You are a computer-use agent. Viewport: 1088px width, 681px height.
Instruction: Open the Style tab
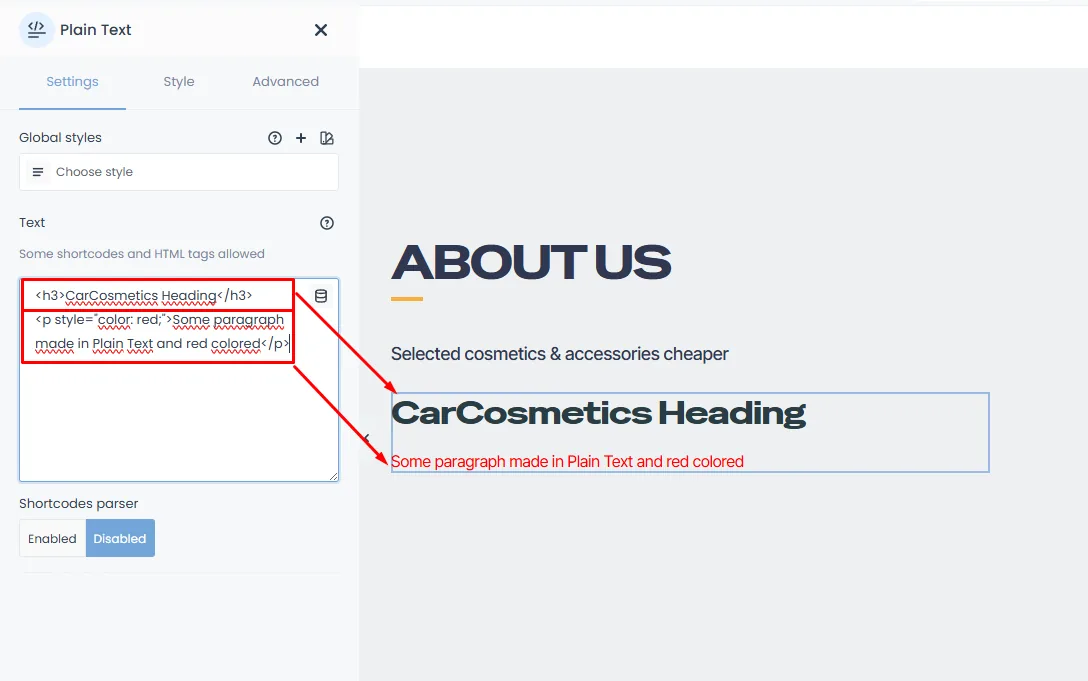click(178, 81)
